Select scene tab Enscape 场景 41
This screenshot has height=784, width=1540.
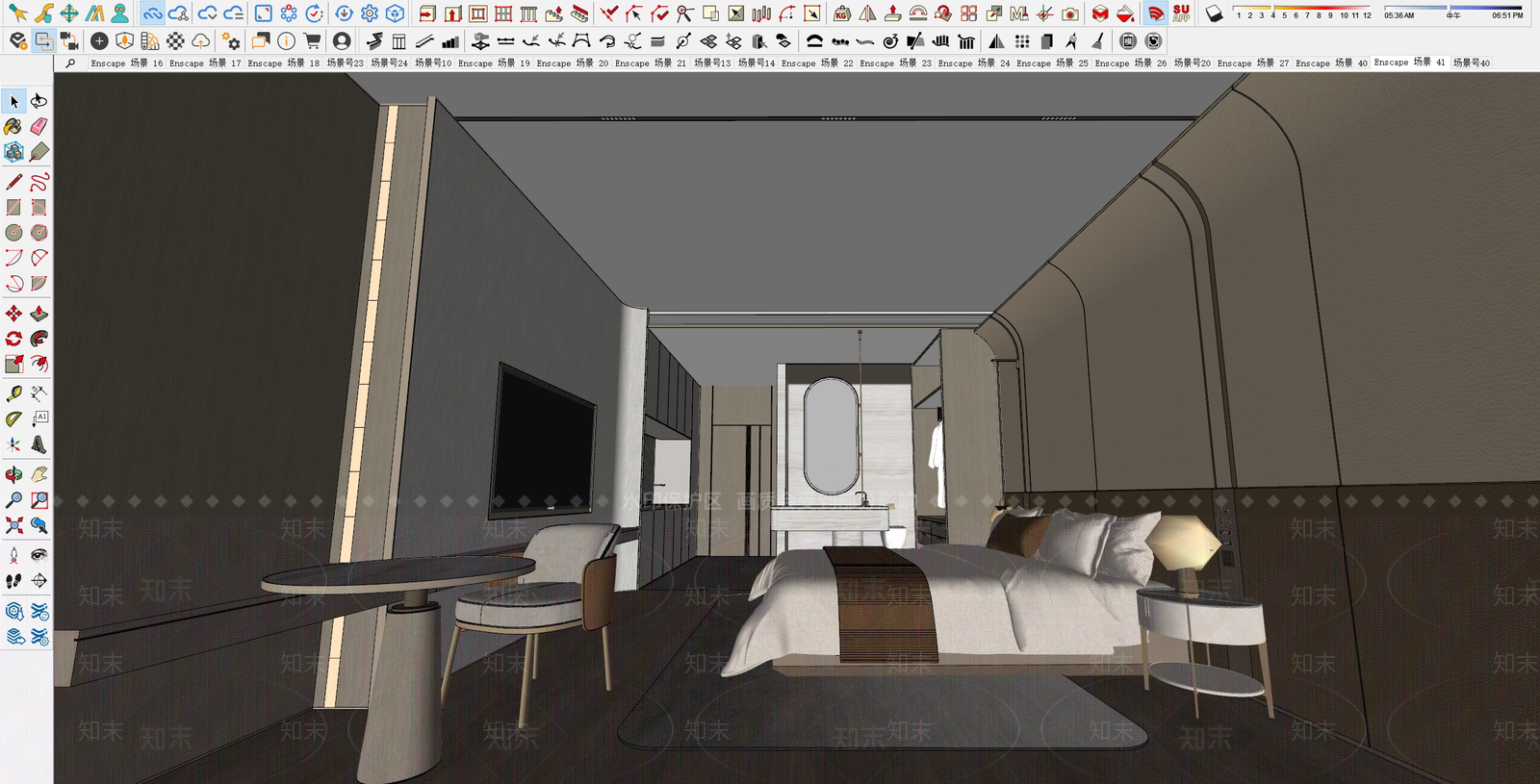coord(1410,63)
